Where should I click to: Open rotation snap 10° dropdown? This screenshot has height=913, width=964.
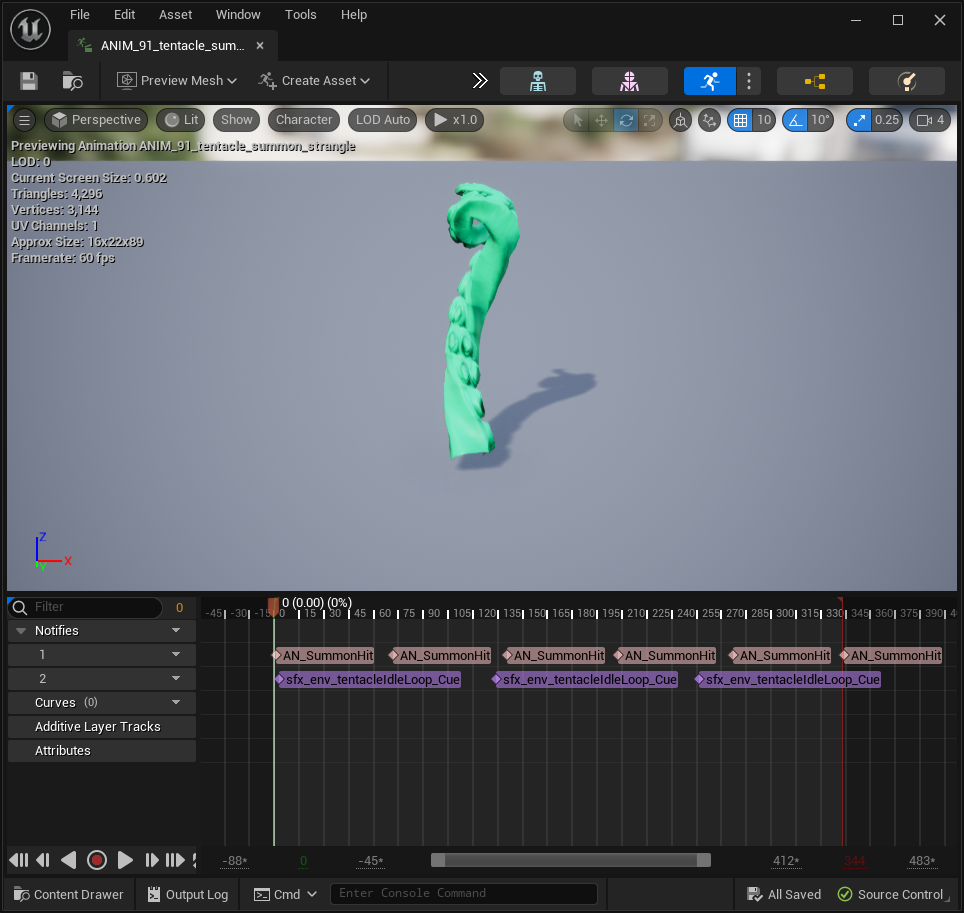pyautogui.click(x=821, y=121)
